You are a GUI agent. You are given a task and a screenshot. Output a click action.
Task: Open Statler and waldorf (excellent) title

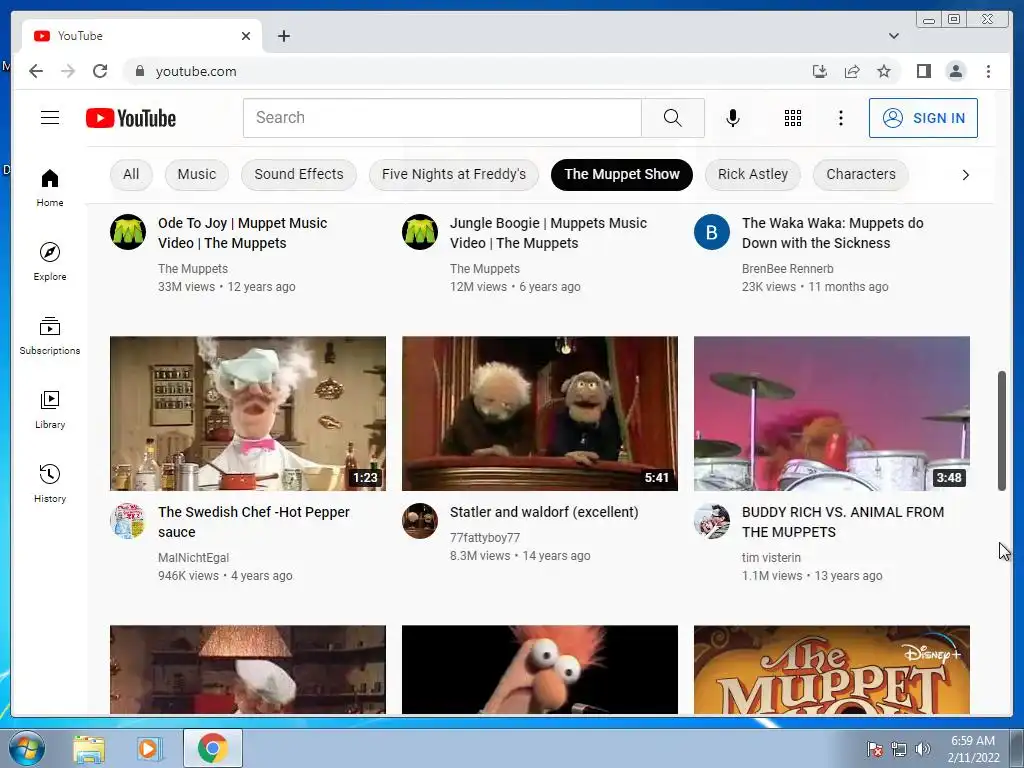544,512
